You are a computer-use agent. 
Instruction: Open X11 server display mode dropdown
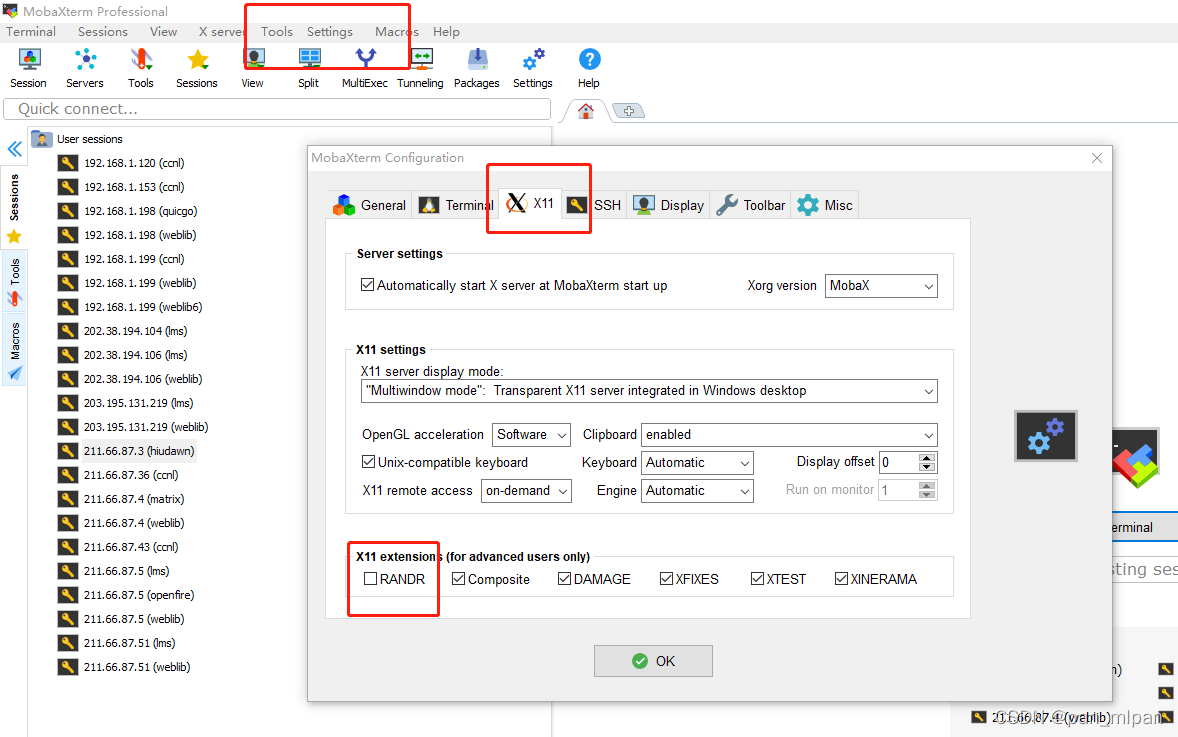coord(649,391)
